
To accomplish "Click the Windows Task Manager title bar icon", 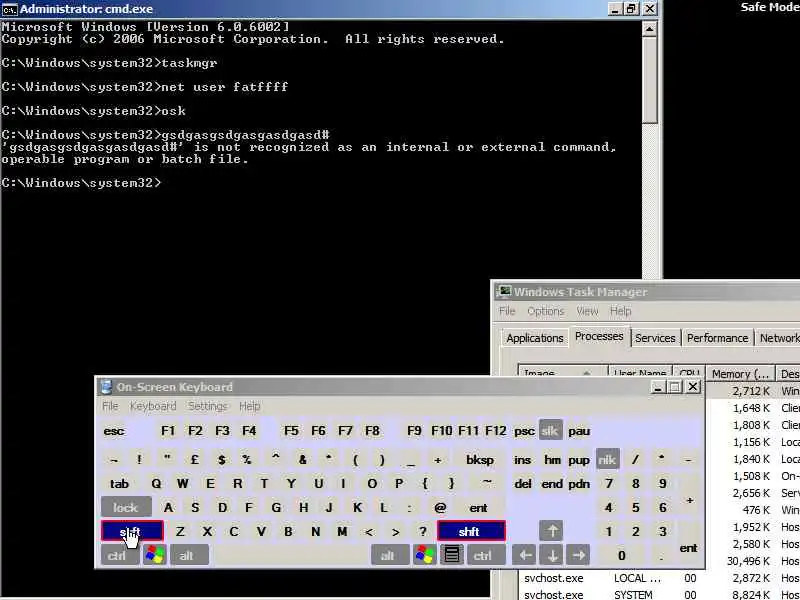I will (504, 291).
